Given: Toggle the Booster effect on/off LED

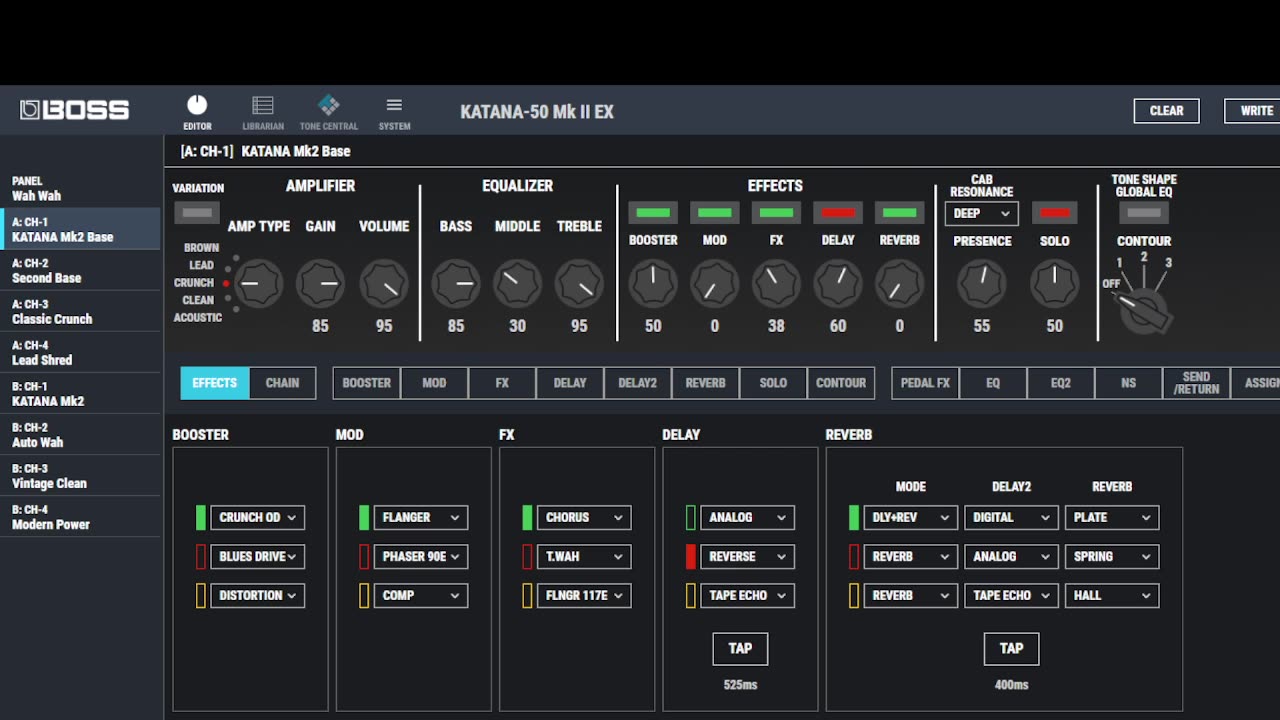Looking at the screenshot, I should tap(653, 213).
